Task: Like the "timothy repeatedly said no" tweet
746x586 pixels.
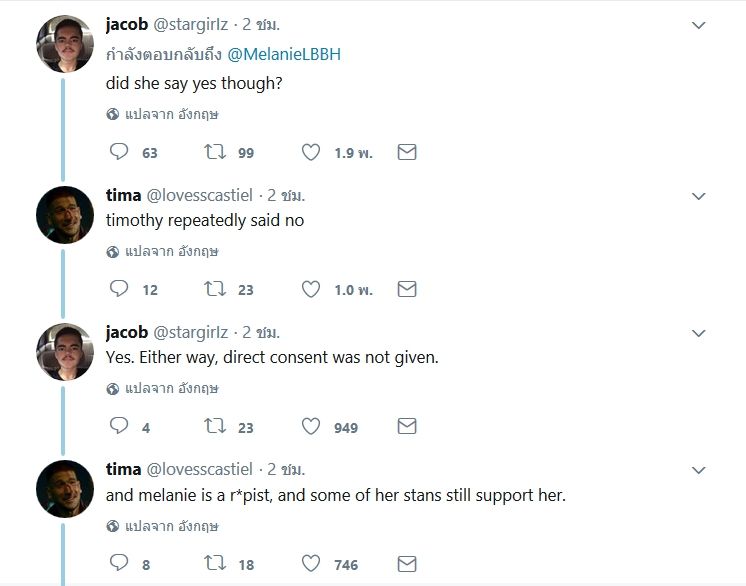Action: pos(311,289)
